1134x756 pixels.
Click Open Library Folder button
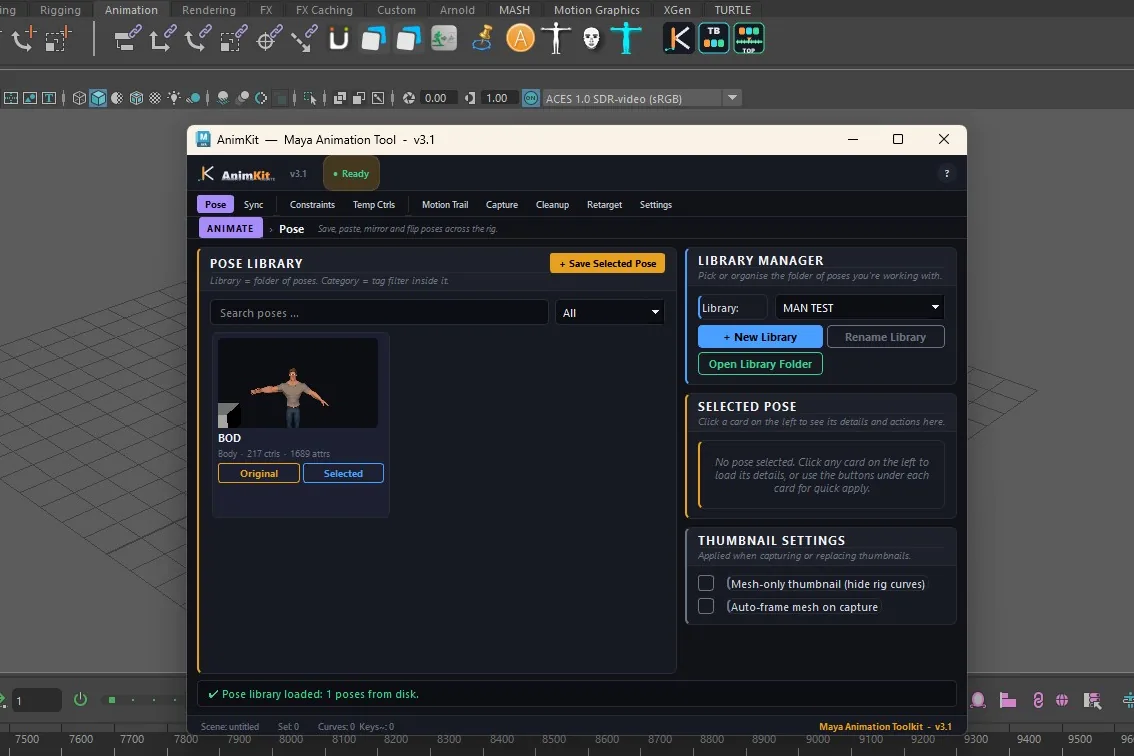tap(760, 364)
